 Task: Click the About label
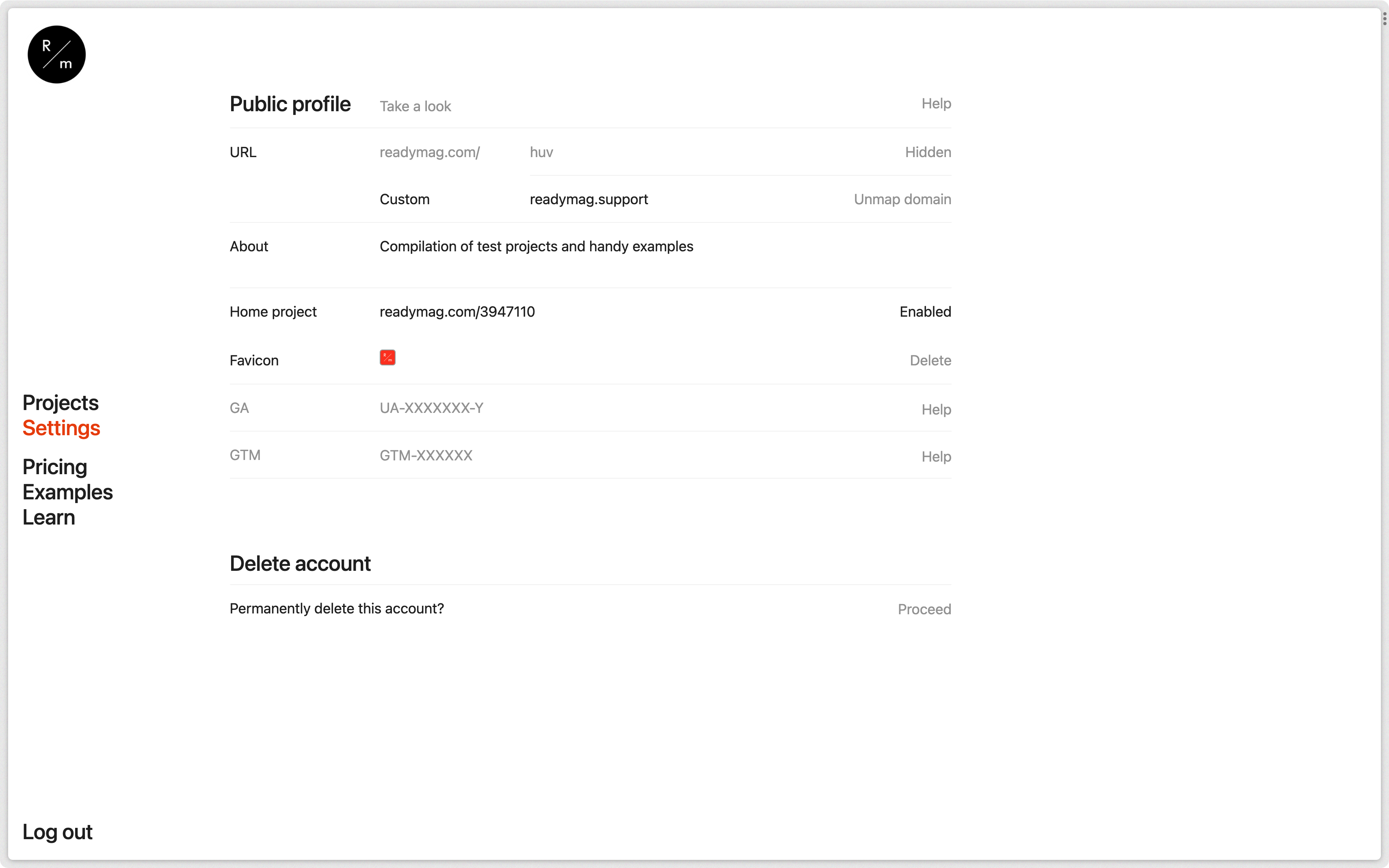[x=249, y=246]
